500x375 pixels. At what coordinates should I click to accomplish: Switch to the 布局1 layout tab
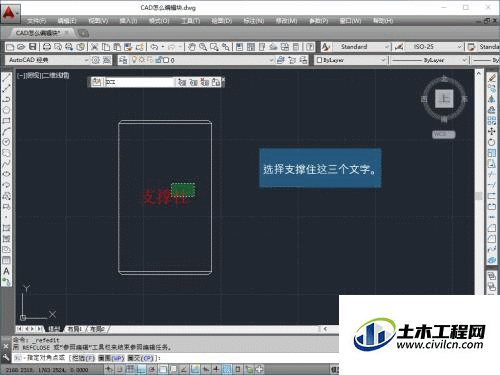(75, 329)
